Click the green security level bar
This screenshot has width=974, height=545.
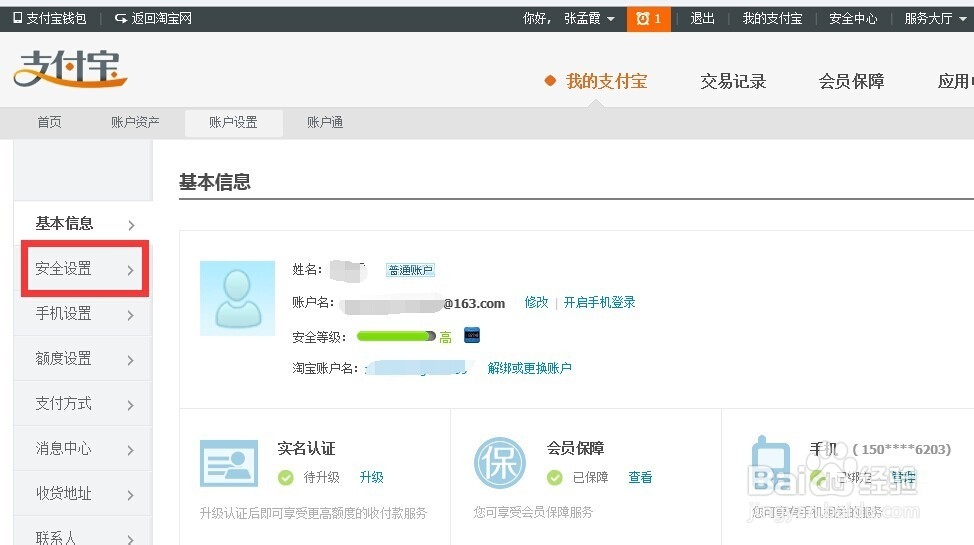coord(396,336)
